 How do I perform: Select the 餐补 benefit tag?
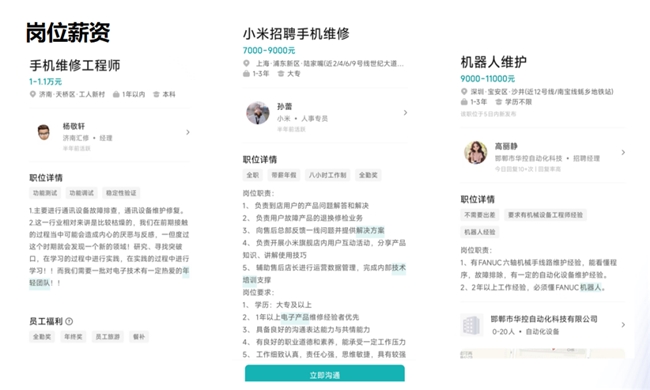click(x=139, y=337)
